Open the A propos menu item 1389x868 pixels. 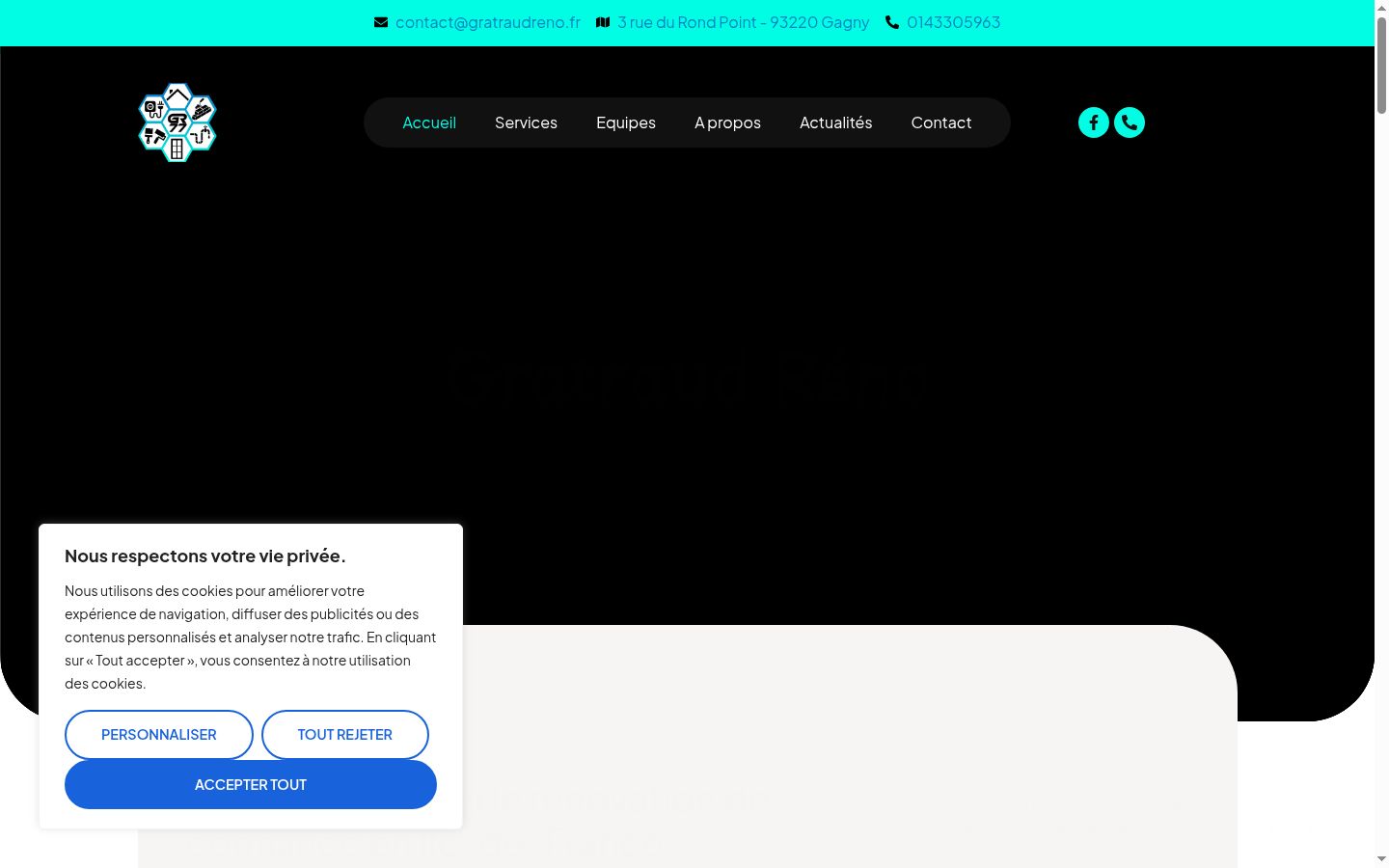click(727, 122)
